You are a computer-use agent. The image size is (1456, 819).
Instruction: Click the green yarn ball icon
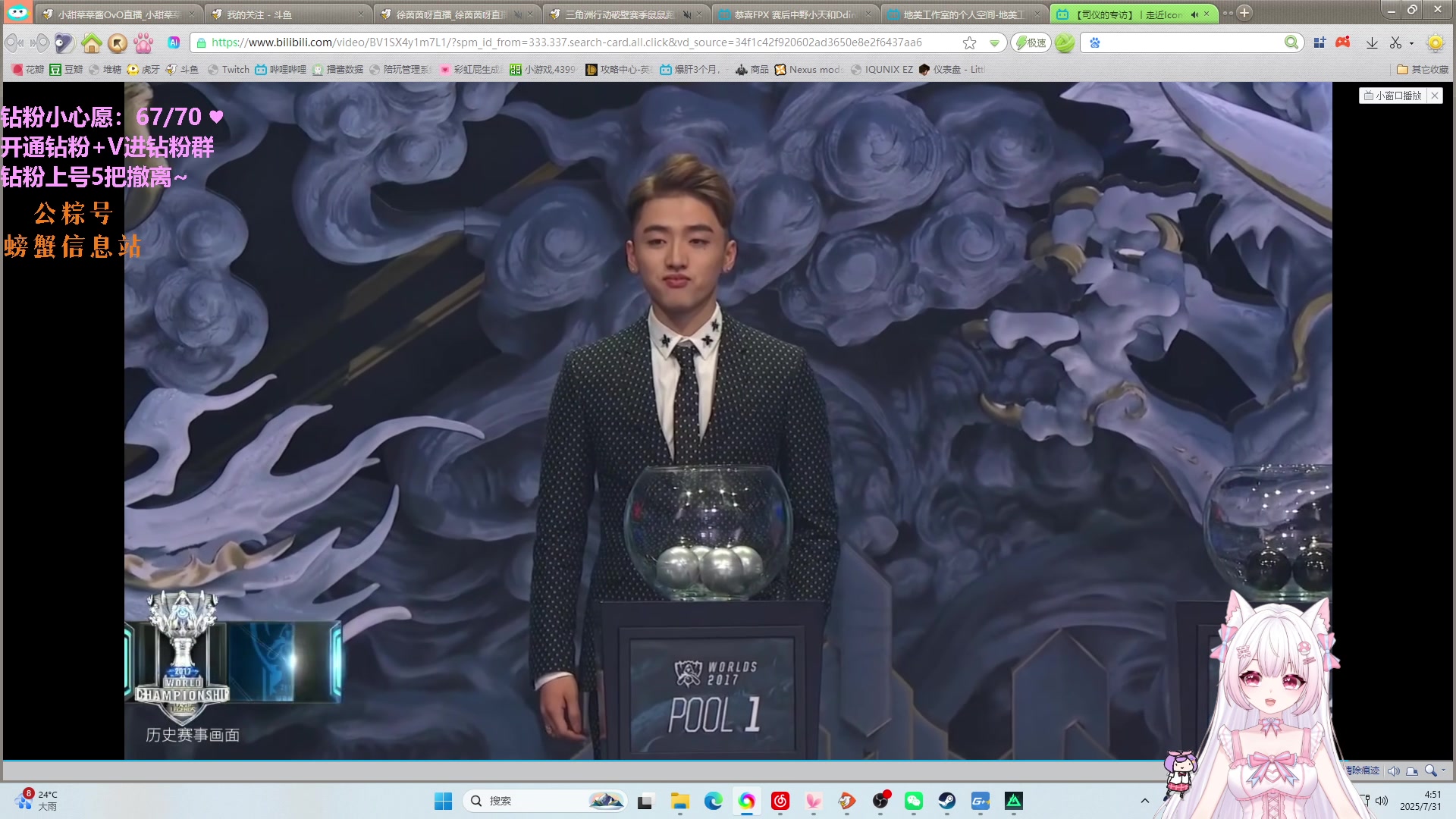[x=1065, y=43]
